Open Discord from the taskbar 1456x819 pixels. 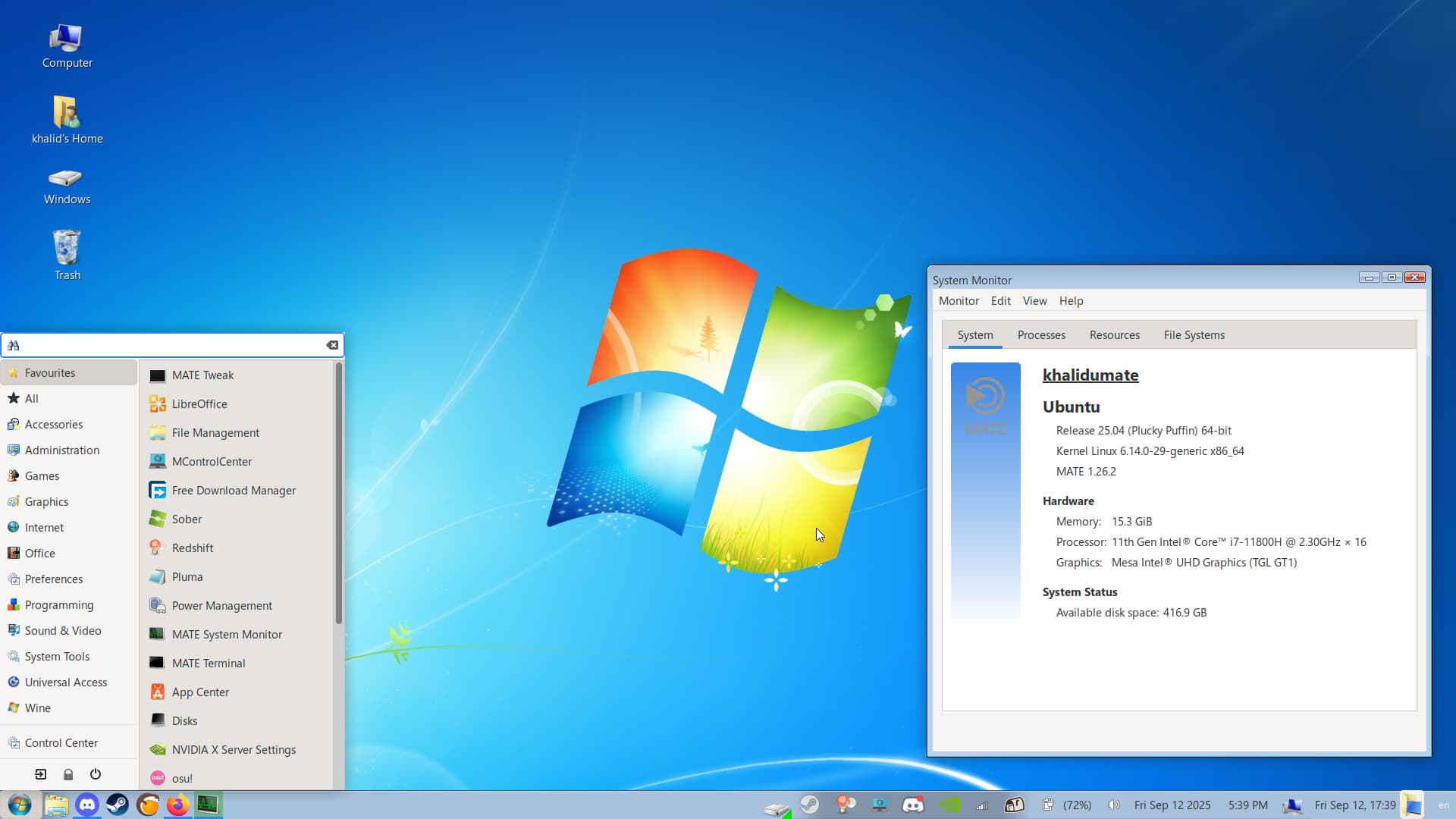pyautogui.click(x=87, y=805)
